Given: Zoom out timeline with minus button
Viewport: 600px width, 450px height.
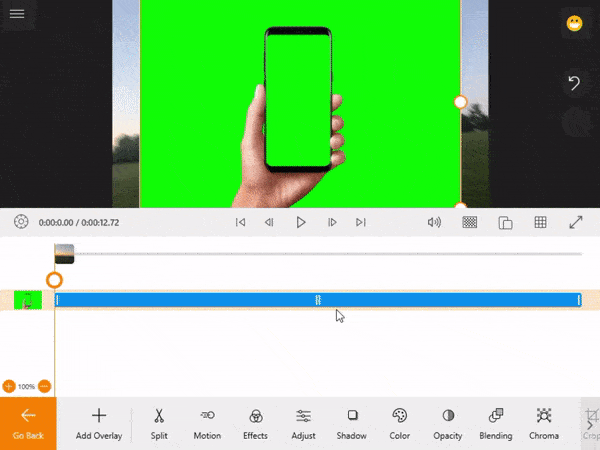Looking at the screenshot, I should pyautogui.click(x=44, y=386).
